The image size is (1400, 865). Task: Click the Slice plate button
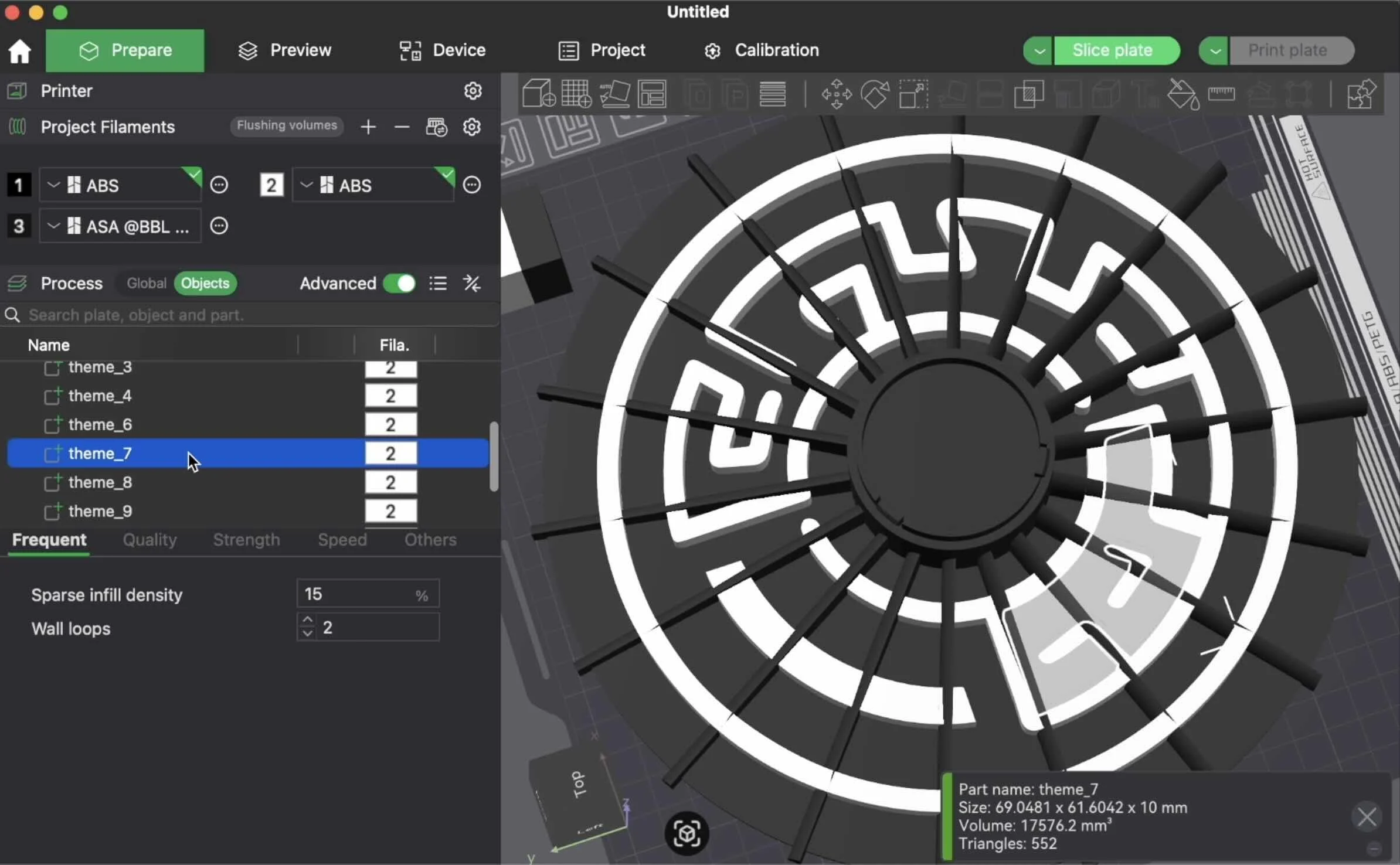(x=1117, y=51)
